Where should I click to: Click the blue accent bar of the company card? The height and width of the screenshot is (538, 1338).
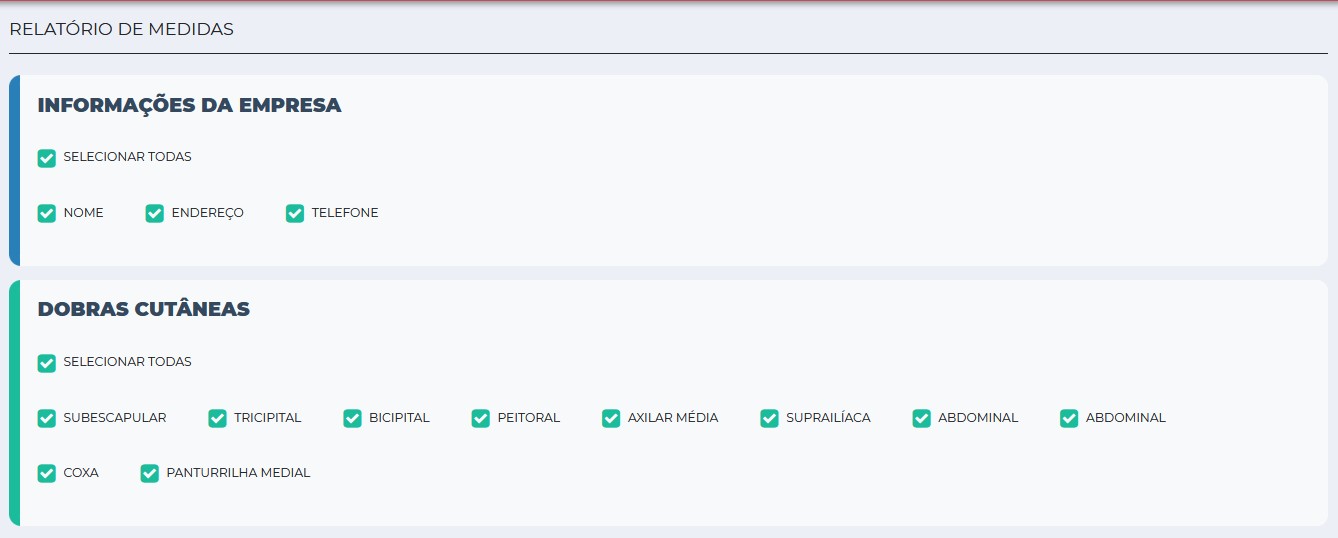[x=14, y=170]
